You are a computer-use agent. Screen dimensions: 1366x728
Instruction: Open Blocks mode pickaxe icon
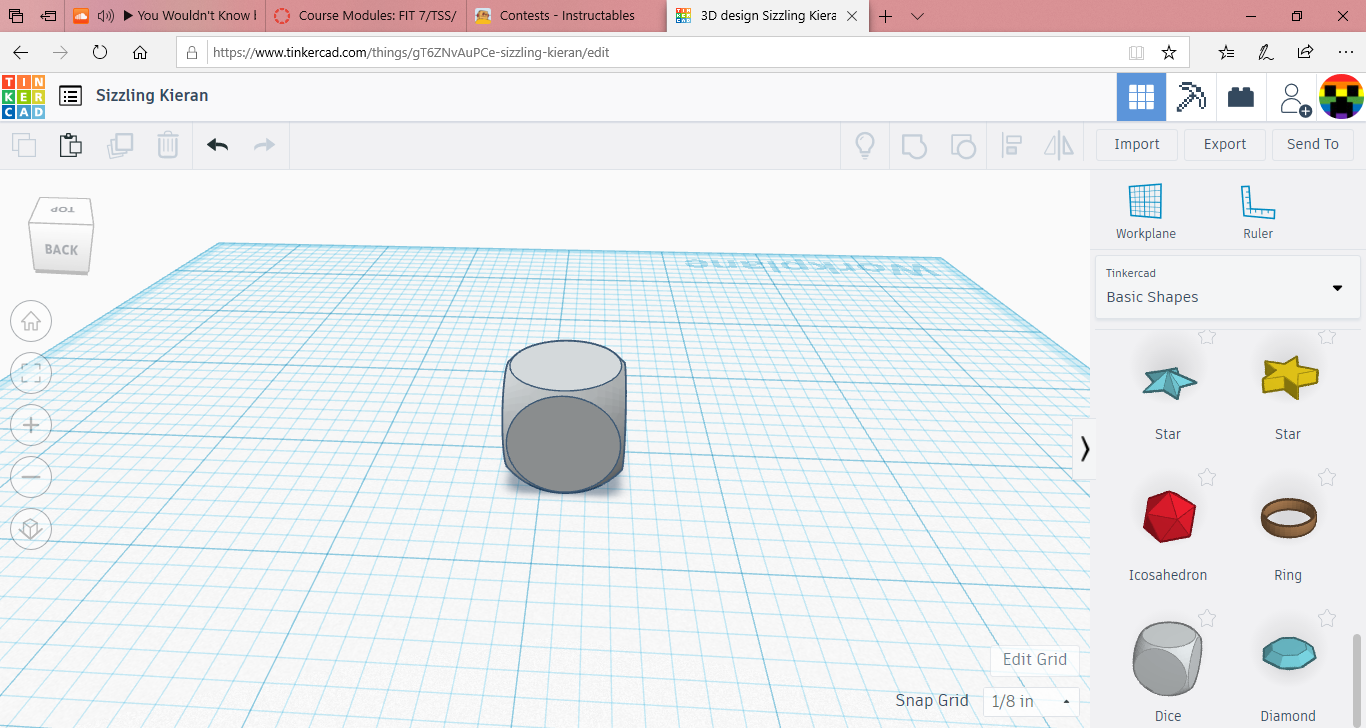(x=1191, y=97)
